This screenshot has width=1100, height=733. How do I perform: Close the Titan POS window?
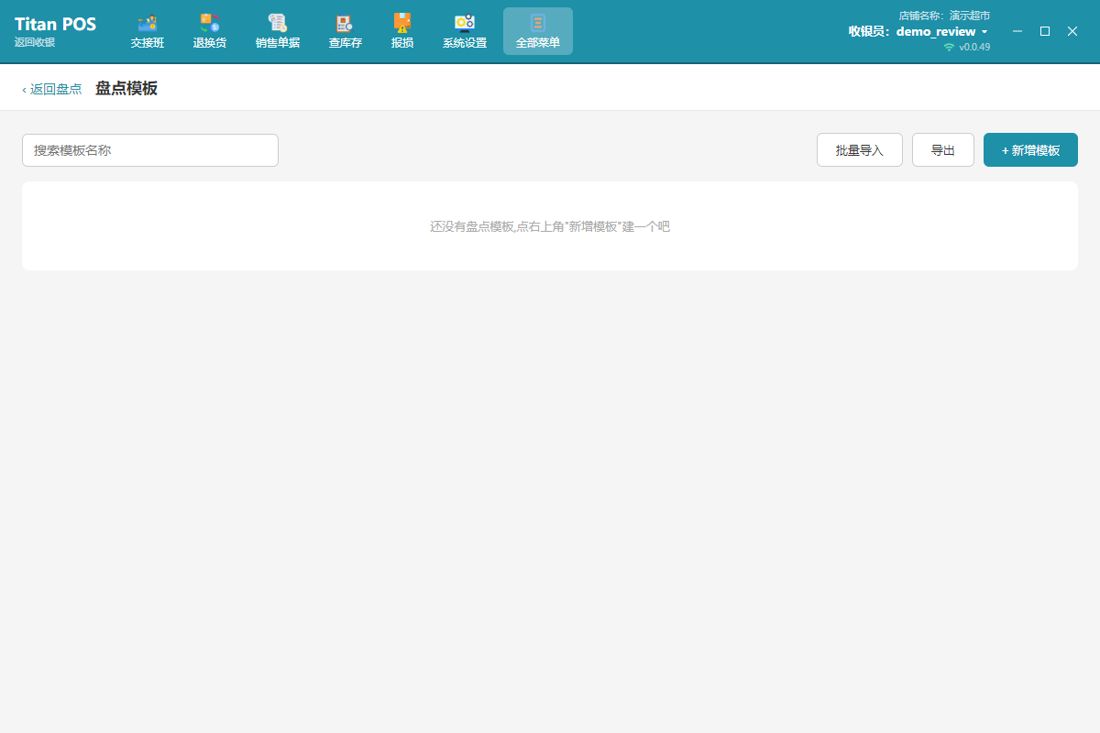coord(1072,32)
